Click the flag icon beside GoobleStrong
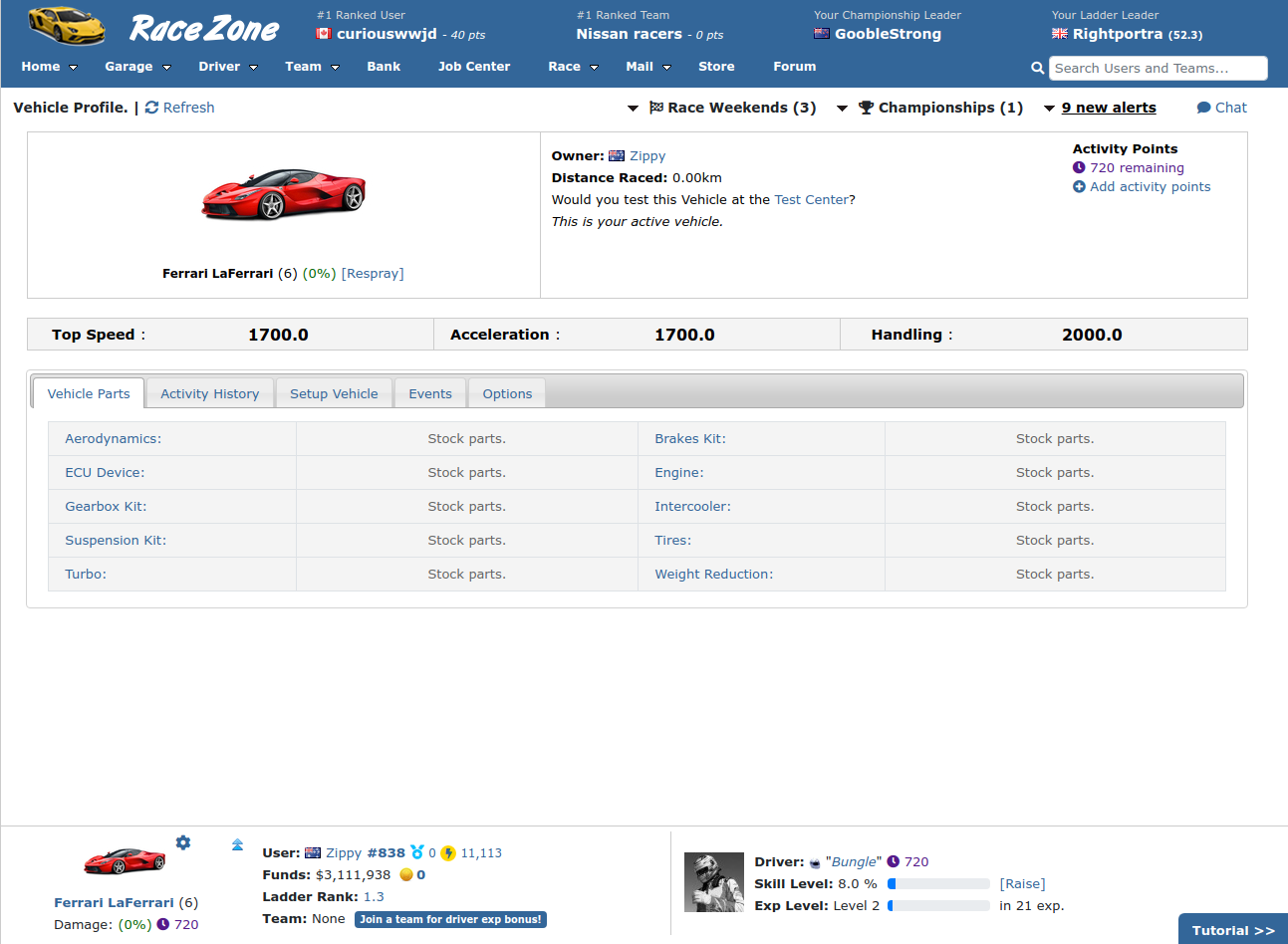 822,34
